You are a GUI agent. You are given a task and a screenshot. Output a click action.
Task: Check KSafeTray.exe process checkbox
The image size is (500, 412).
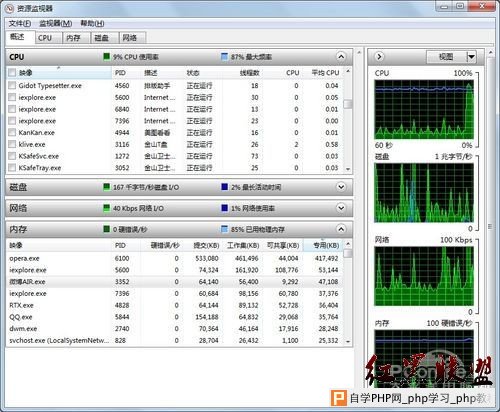12,168
